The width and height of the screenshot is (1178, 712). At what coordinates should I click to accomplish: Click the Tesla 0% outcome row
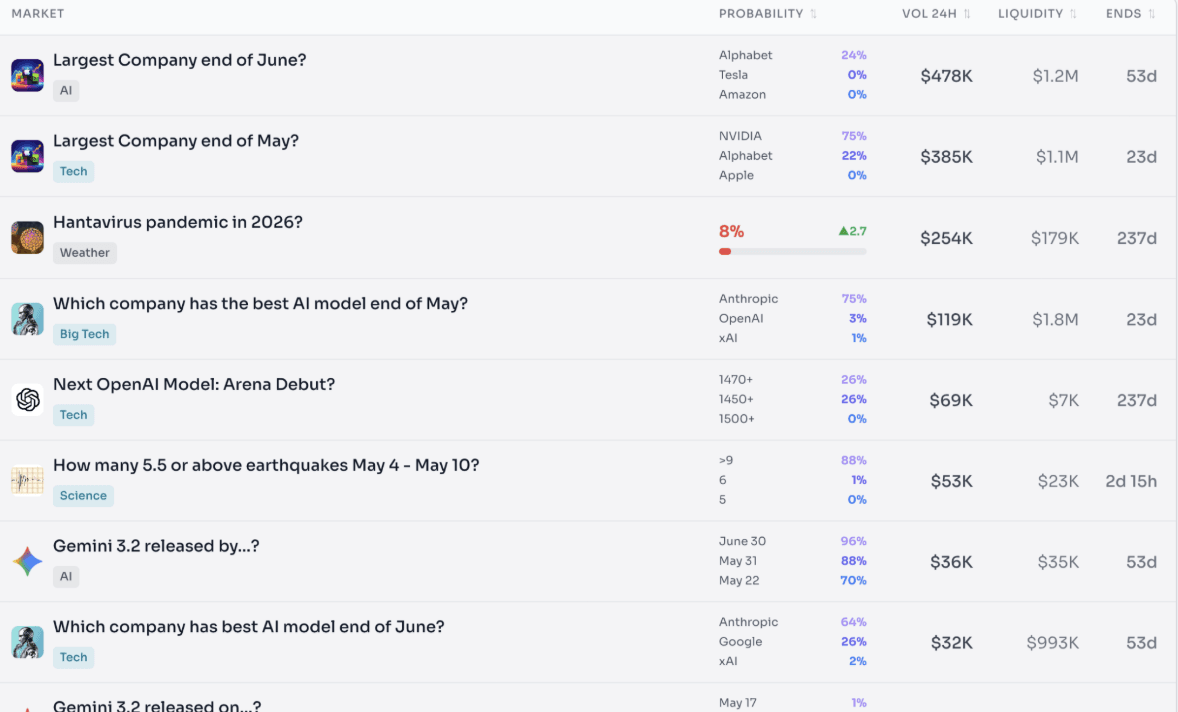point(793,74)
